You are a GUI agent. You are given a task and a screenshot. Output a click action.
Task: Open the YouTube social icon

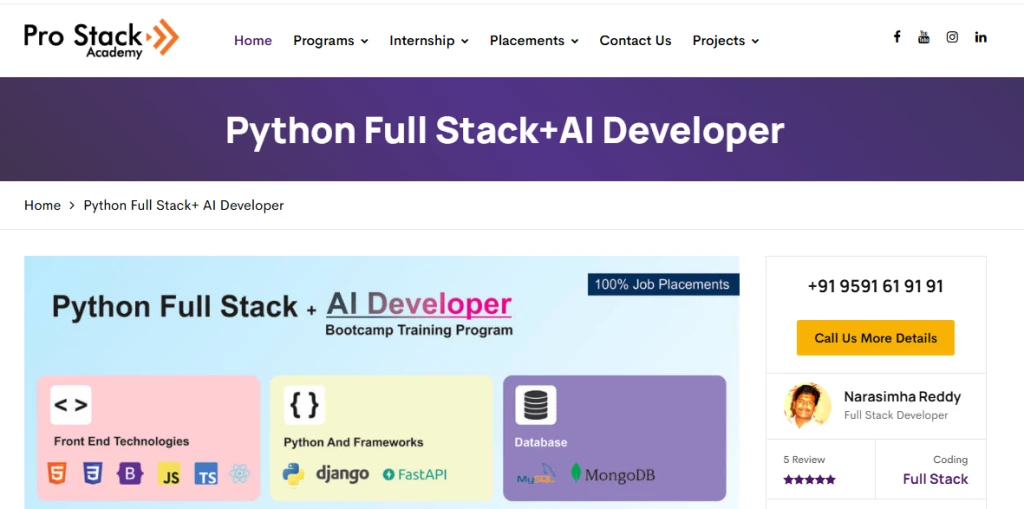coord(923,37)
